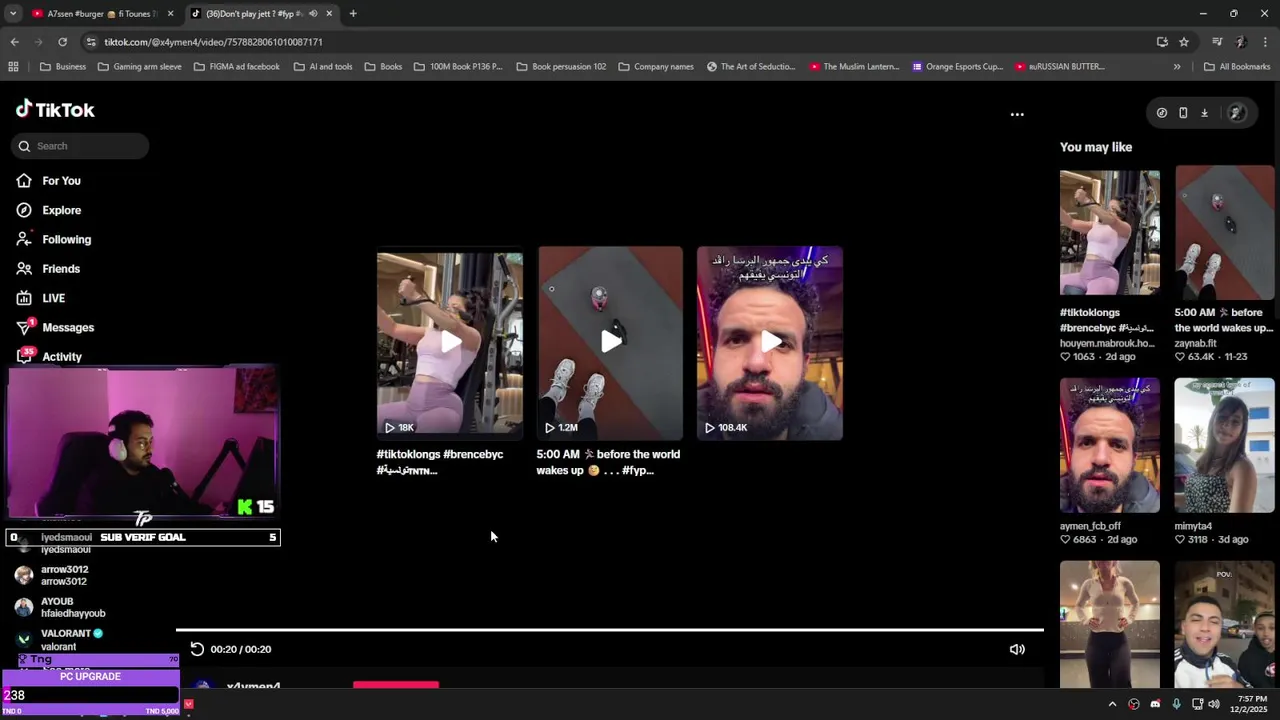This screenshot has width=1280, height=720.
Task: Click the phone app icon in top pill
Action: 1183,113
